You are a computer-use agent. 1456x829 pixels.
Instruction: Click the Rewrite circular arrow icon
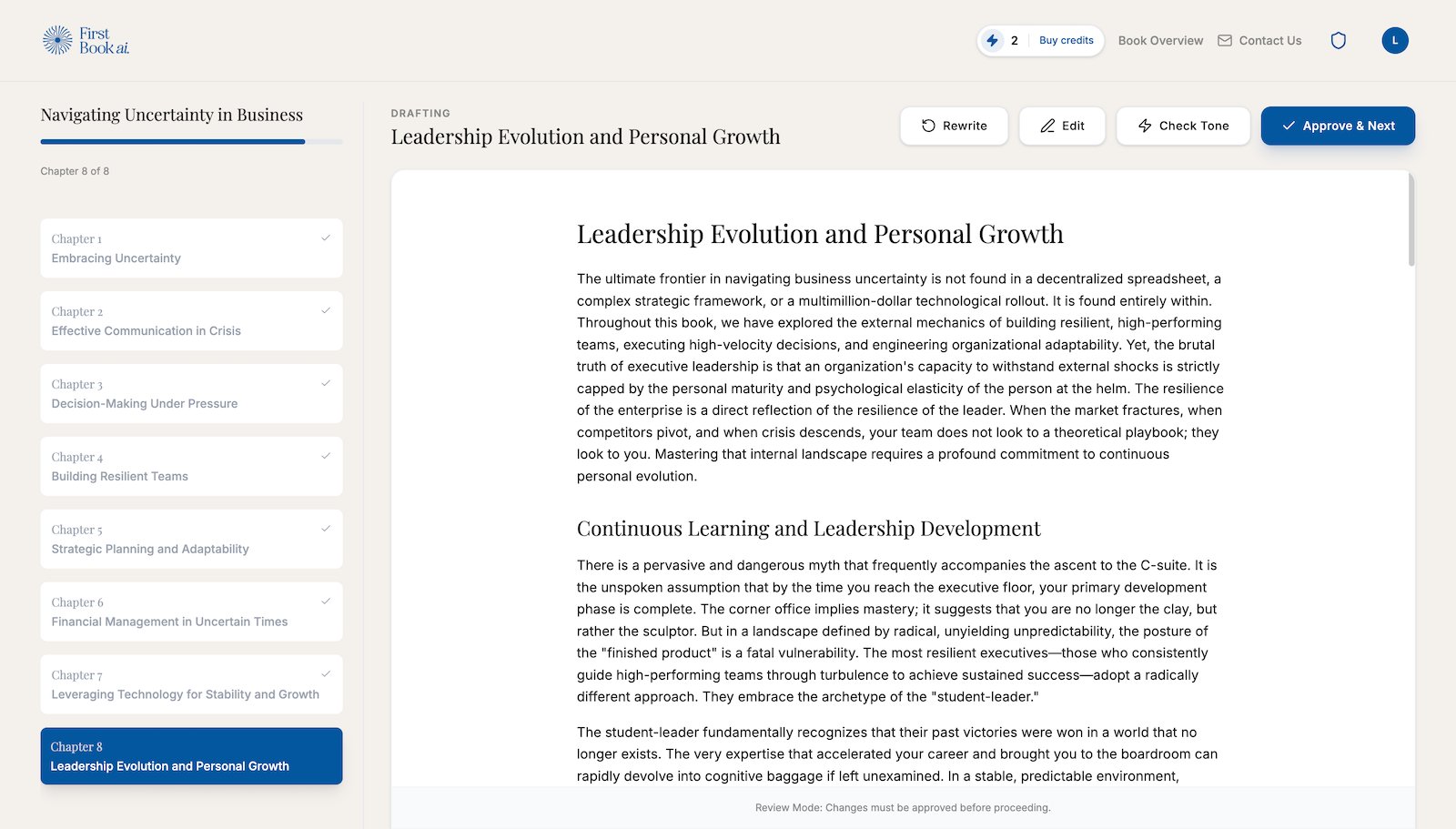[928, 126]
